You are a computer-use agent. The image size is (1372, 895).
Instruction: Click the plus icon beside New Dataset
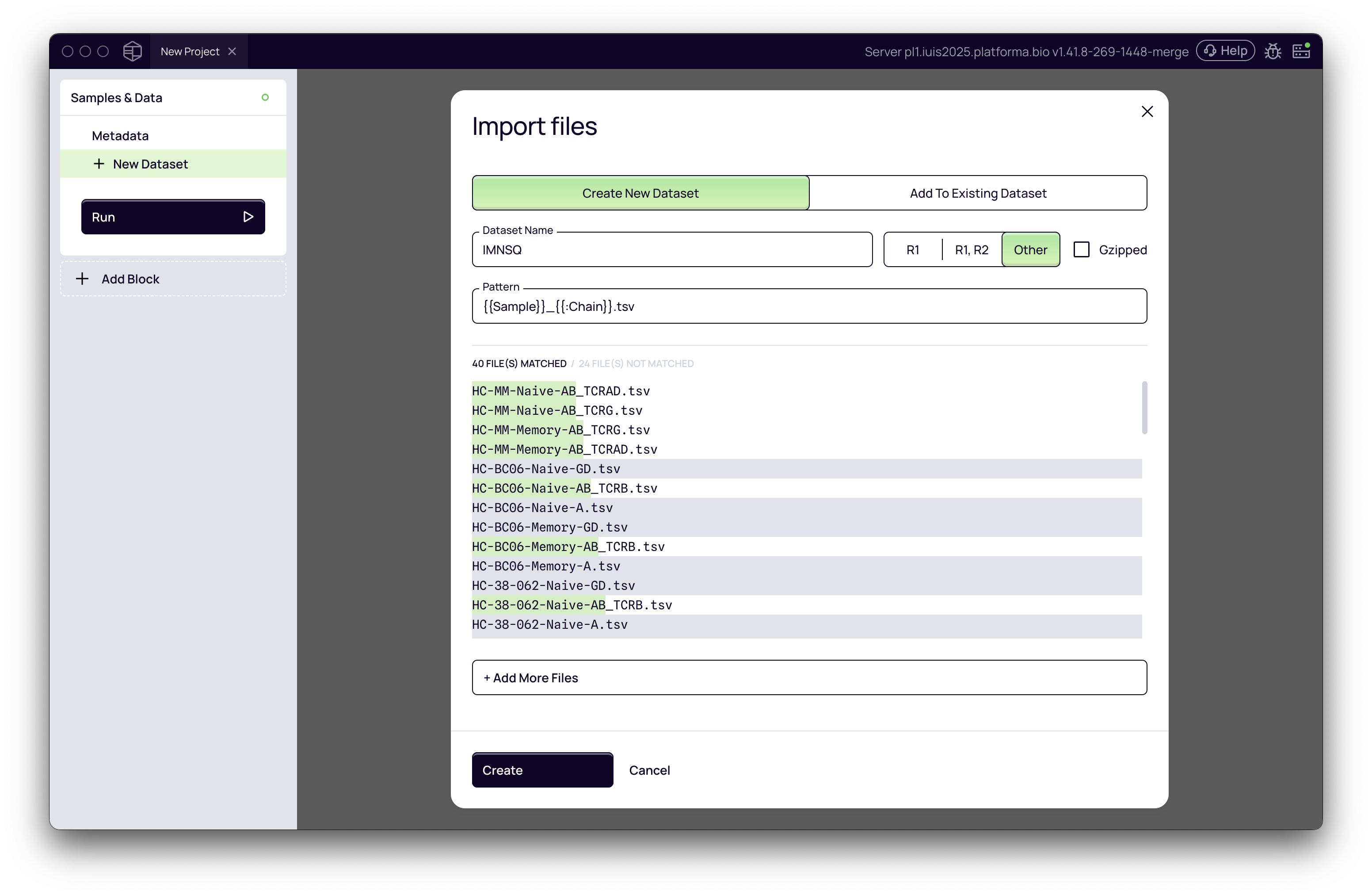pyautogui.click(x=99, y=164)
